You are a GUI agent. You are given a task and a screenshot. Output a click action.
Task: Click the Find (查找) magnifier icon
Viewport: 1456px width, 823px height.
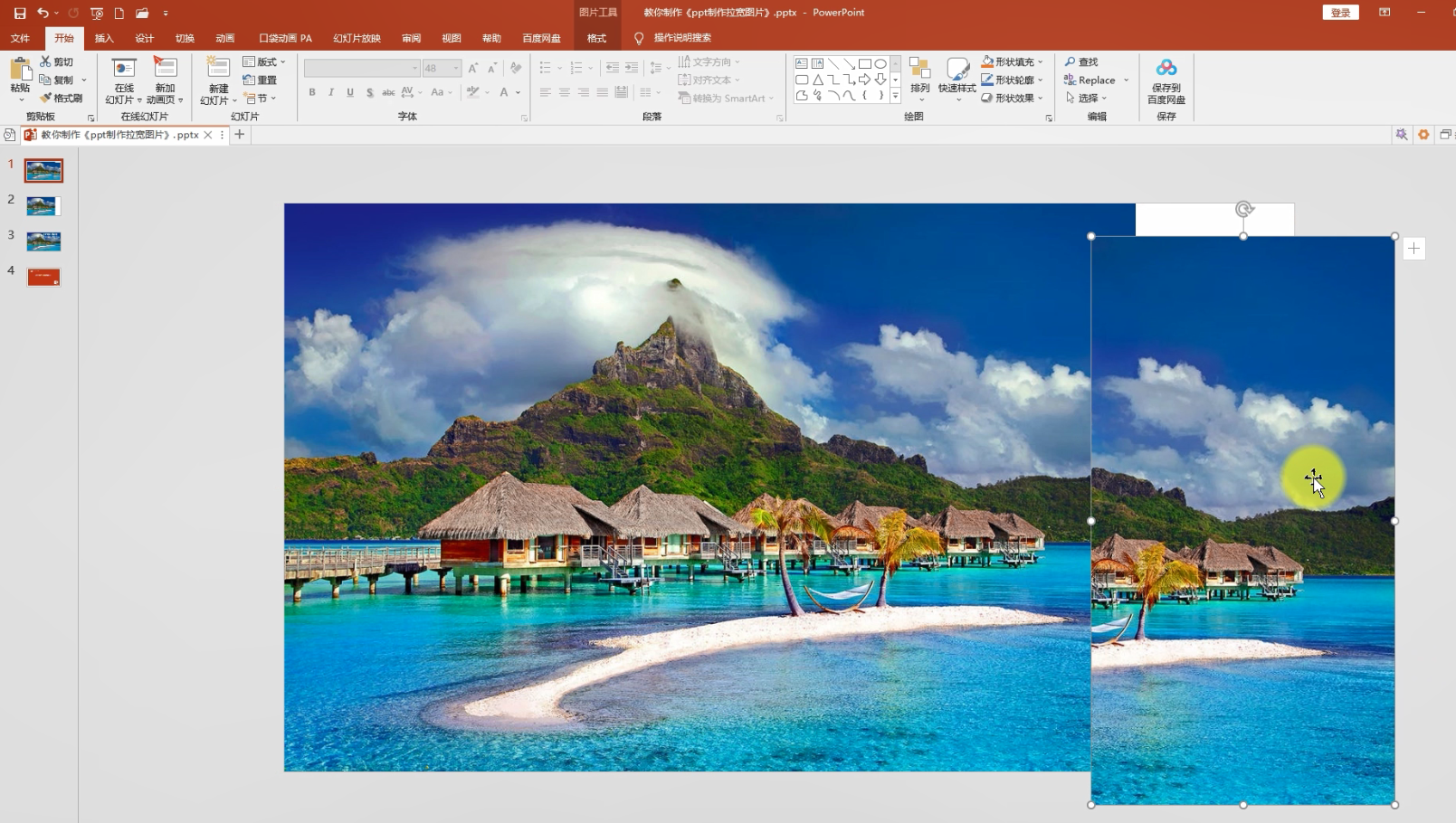(x=1071, y=61)
